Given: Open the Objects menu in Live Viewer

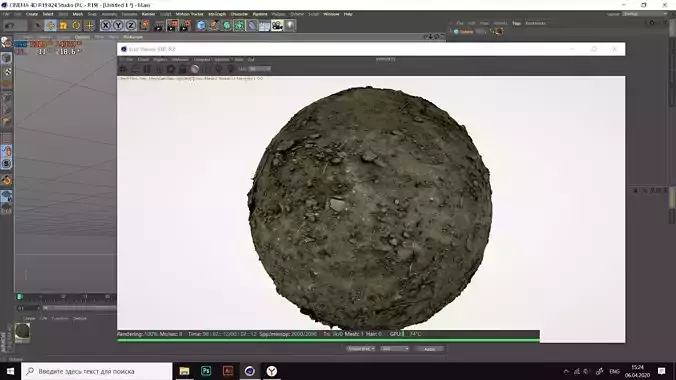Looking at the screenshot, I should coord(160,60).
